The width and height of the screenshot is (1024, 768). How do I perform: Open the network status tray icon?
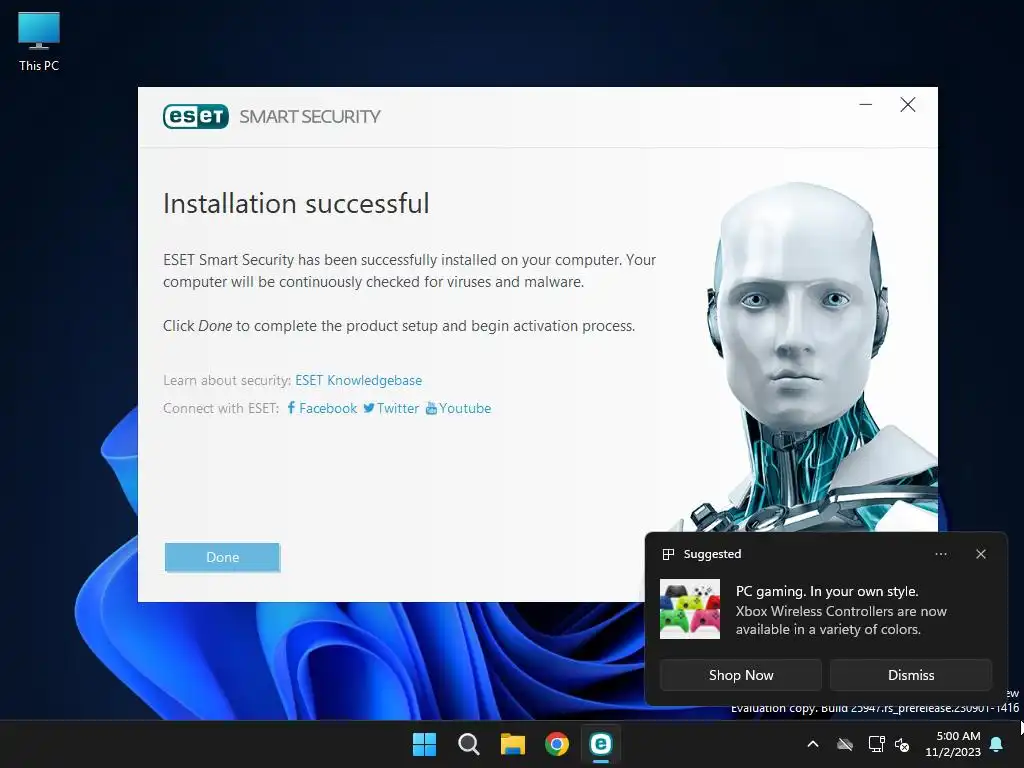click(x=876, y=744)
